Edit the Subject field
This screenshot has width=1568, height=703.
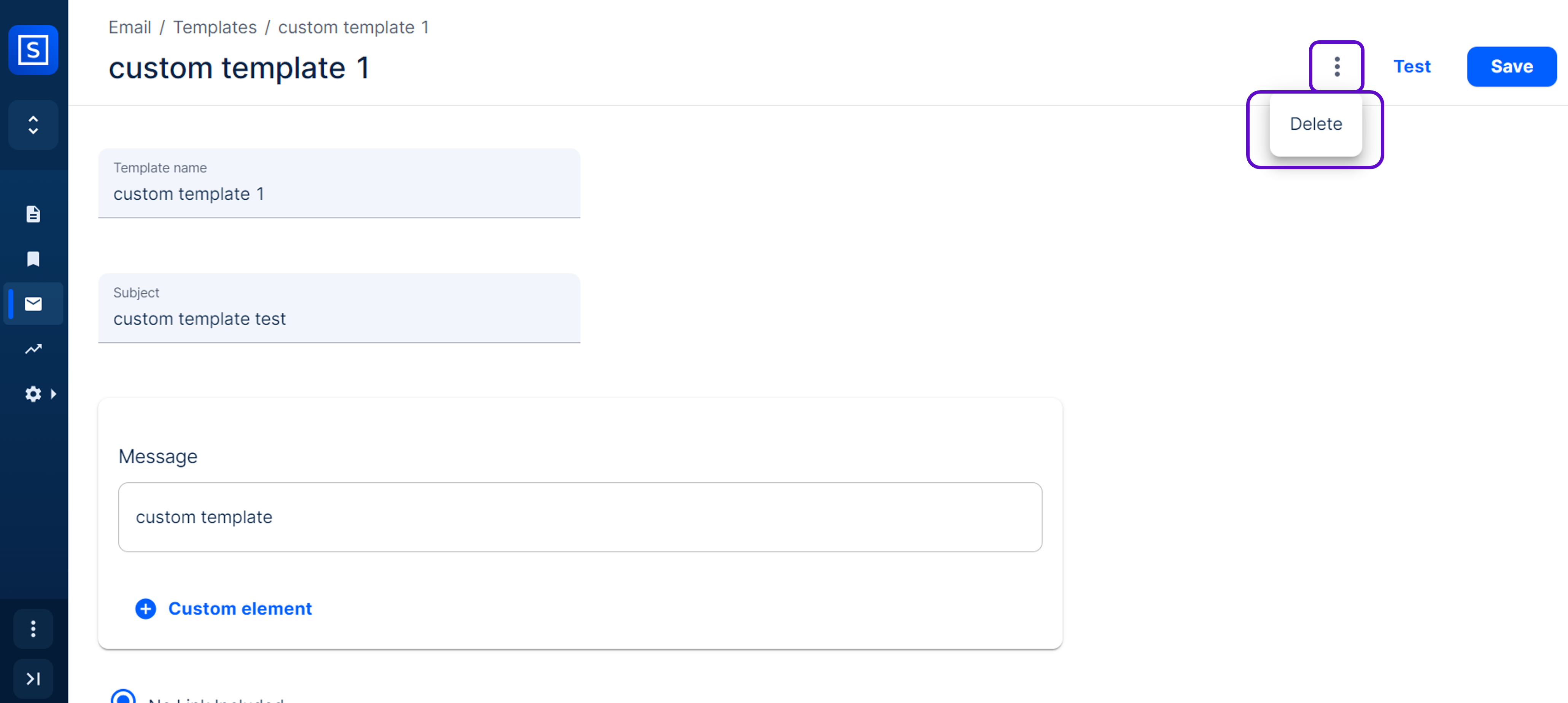(x=339, y=319)
